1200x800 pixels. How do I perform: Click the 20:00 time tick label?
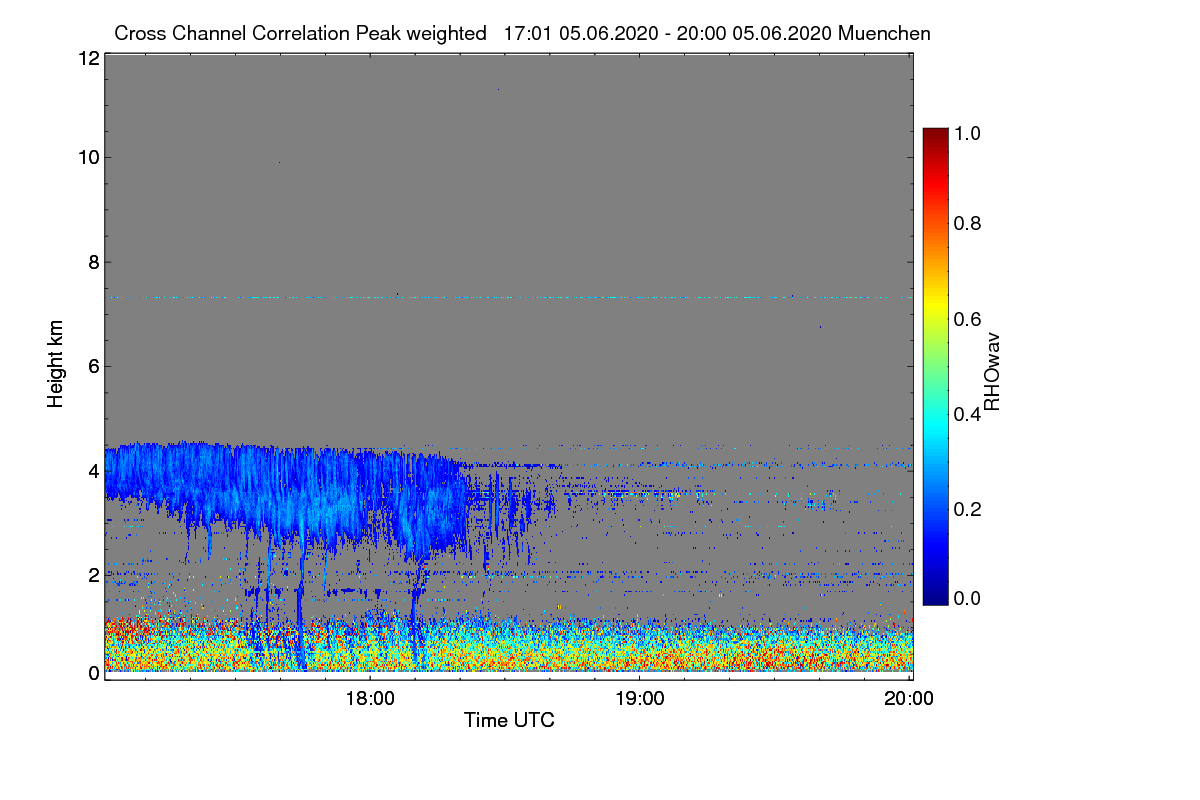pos(909,699)
